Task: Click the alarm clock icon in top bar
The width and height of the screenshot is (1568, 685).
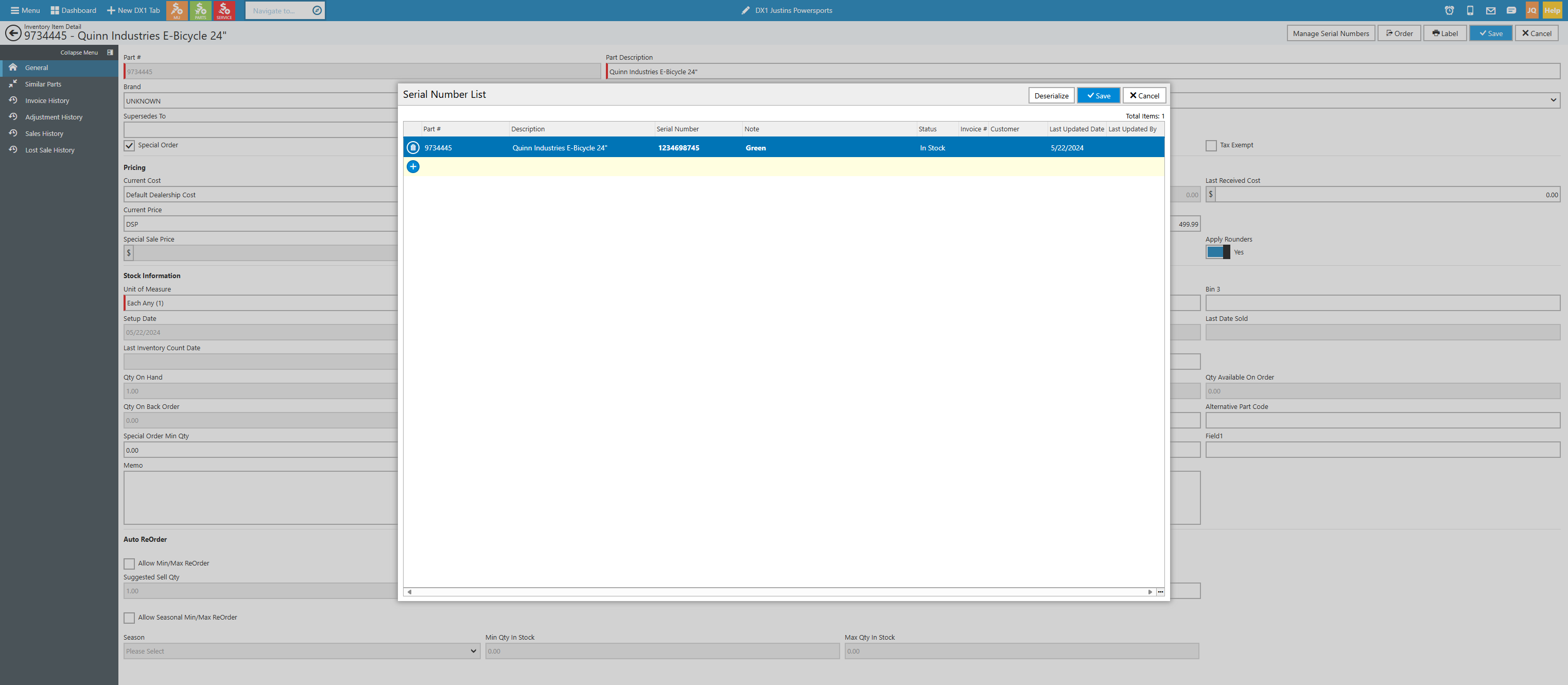Action: [x=1449, y=10]
